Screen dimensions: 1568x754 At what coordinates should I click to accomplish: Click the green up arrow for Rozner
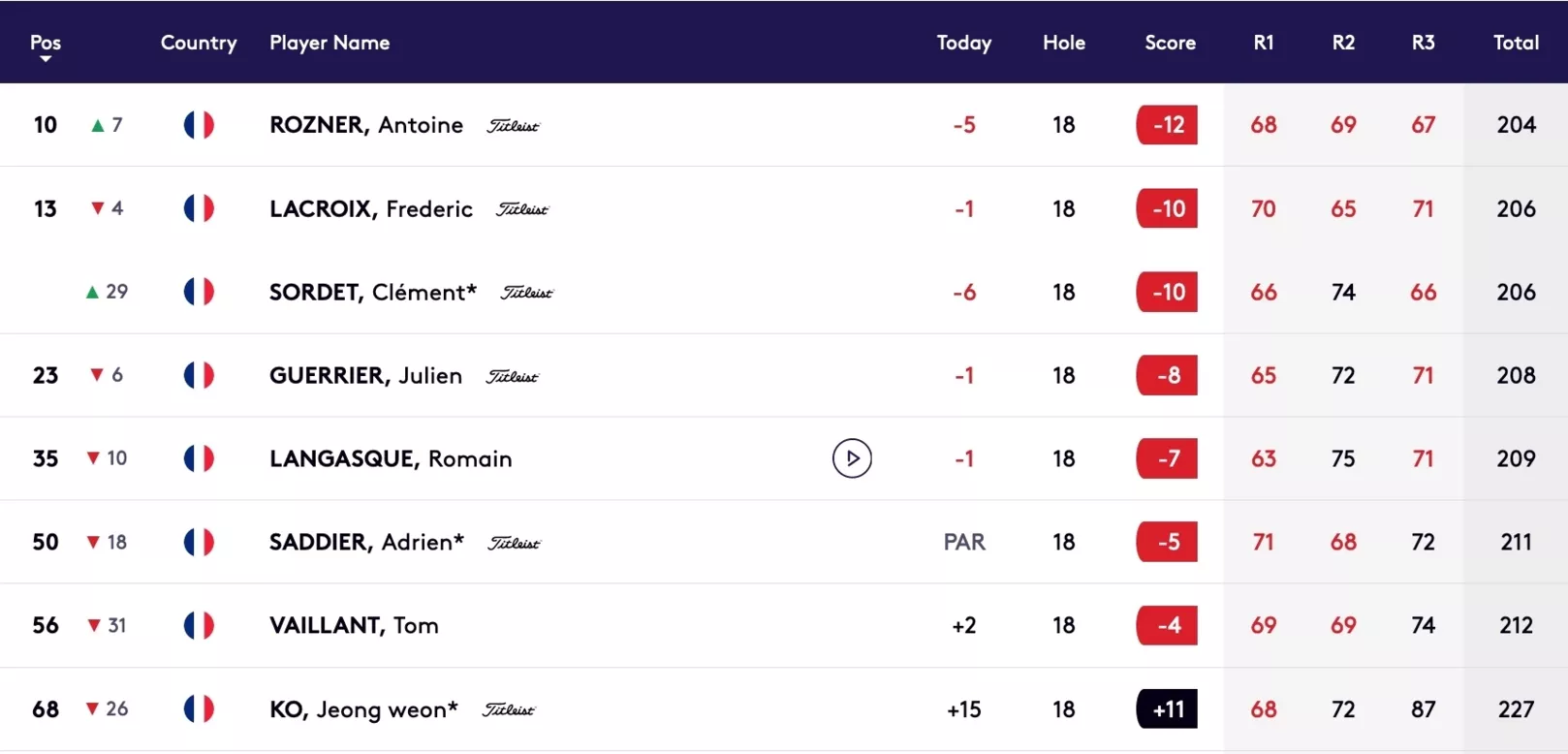point(97,125)
